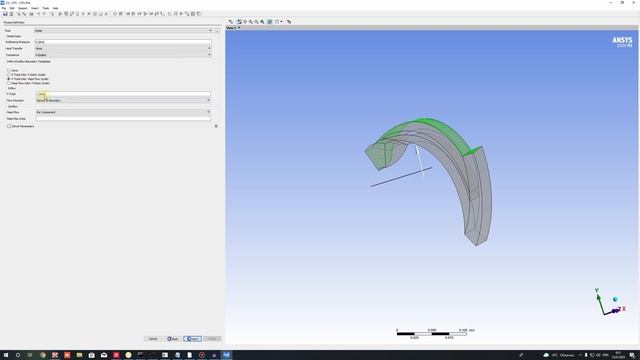
Task: Open the Edit menu
Action: 12,8
